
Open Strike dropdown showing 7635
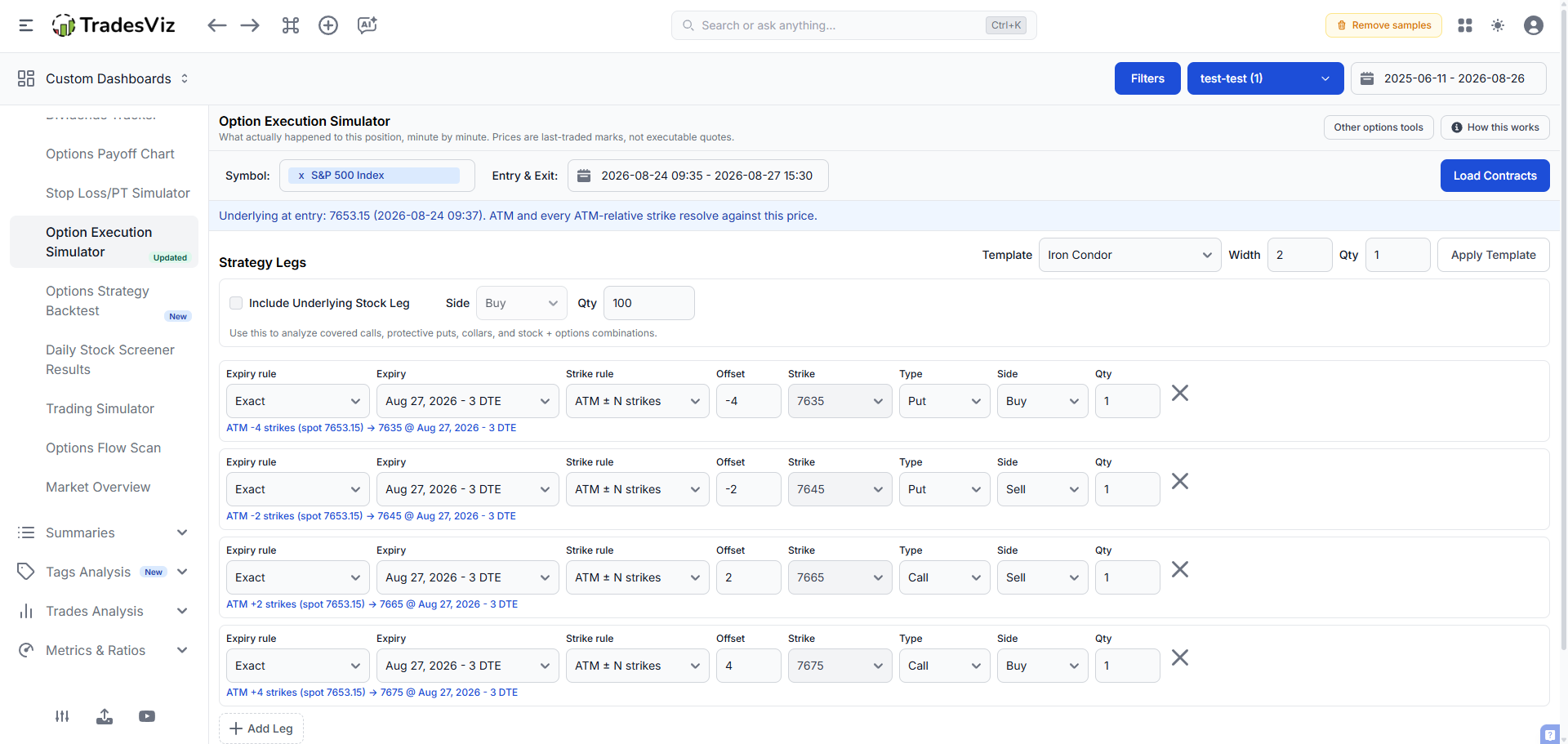click(840, 401)
